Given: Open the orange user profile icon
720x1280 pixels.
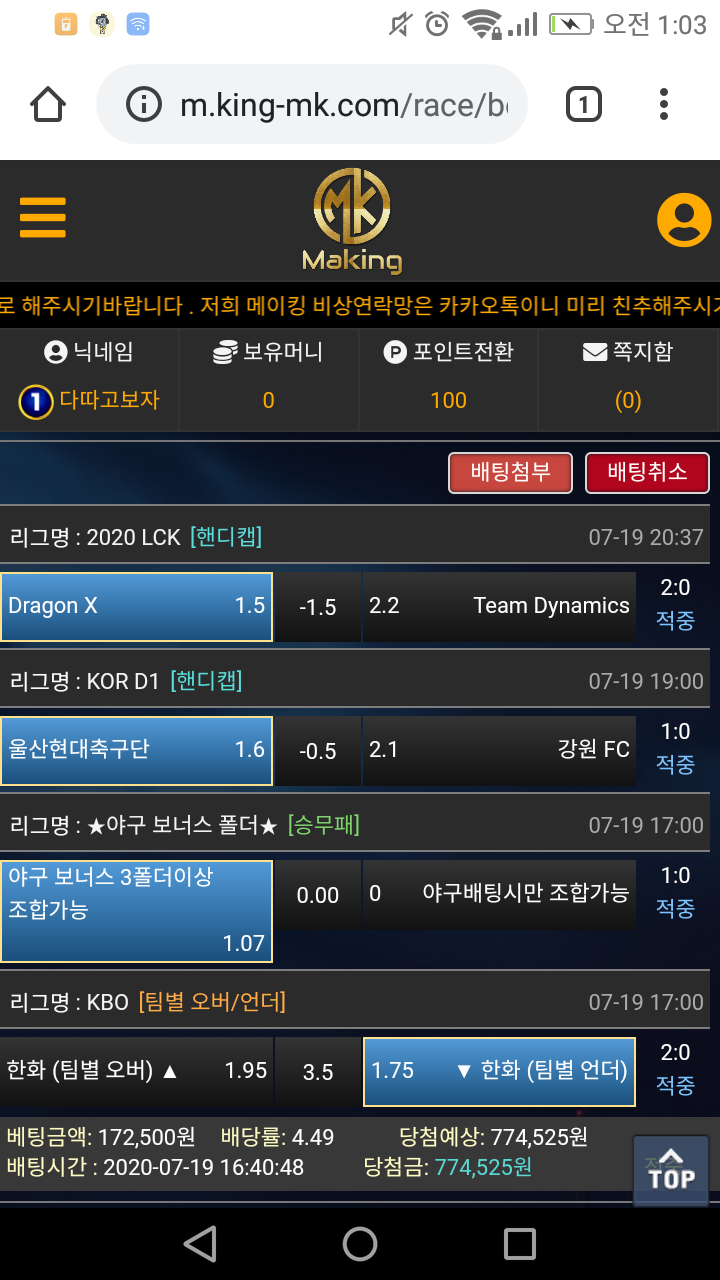Looking at the screenshot, I should point(684,219).
